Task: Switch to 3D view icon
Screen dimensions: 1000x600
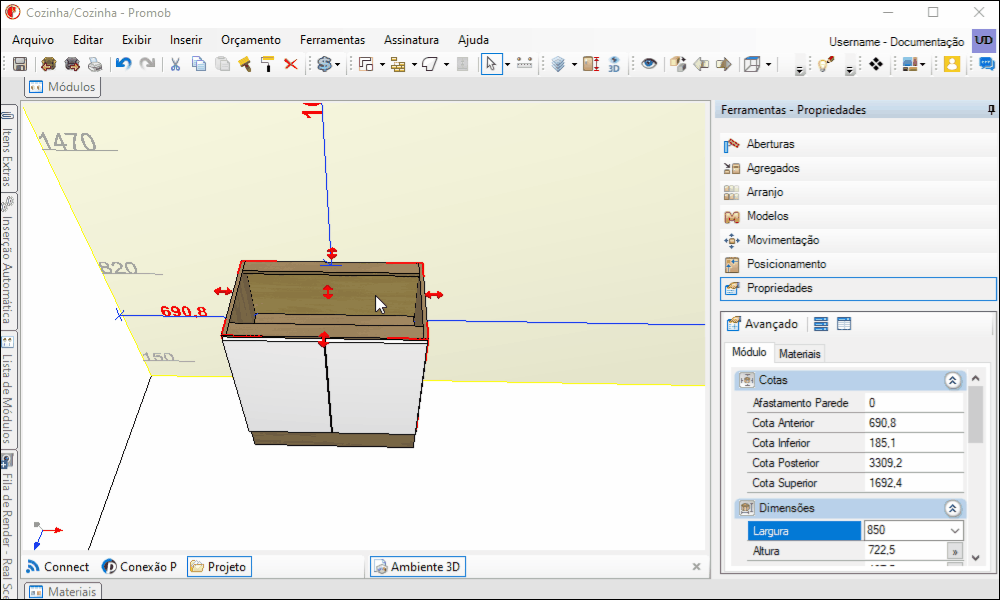Action: point(614,64)
